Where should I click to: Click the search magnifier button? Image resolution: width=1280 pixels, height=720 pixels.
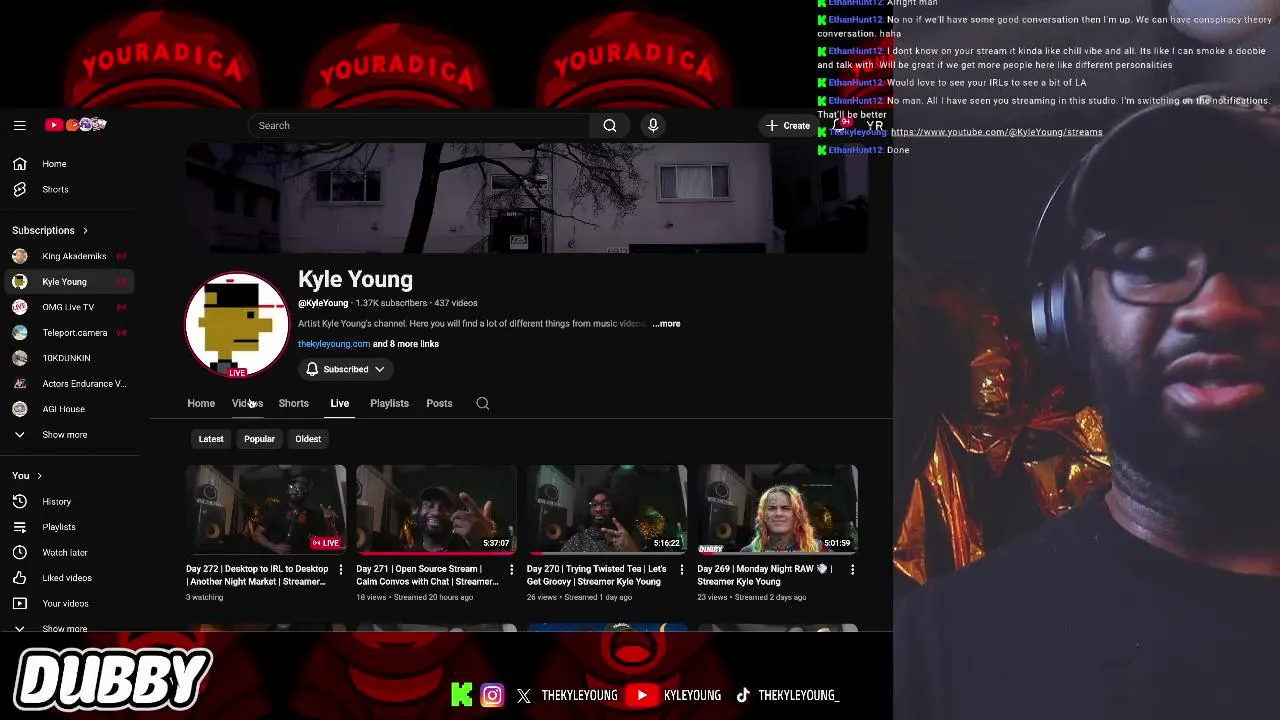(x=609, y=125)
